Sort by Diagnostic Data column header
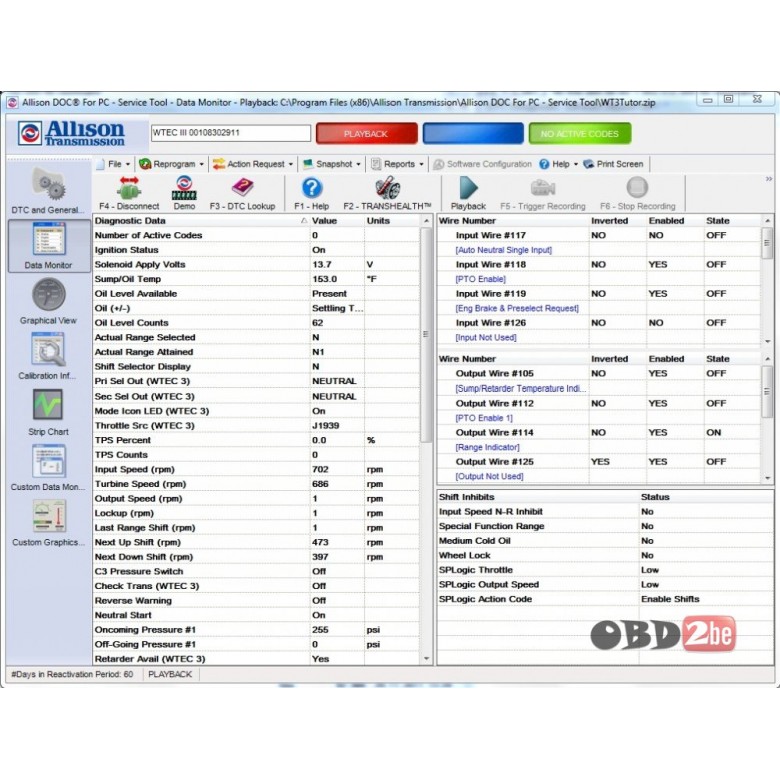Viewport: 780px width, 780px height. click(201, 220)
